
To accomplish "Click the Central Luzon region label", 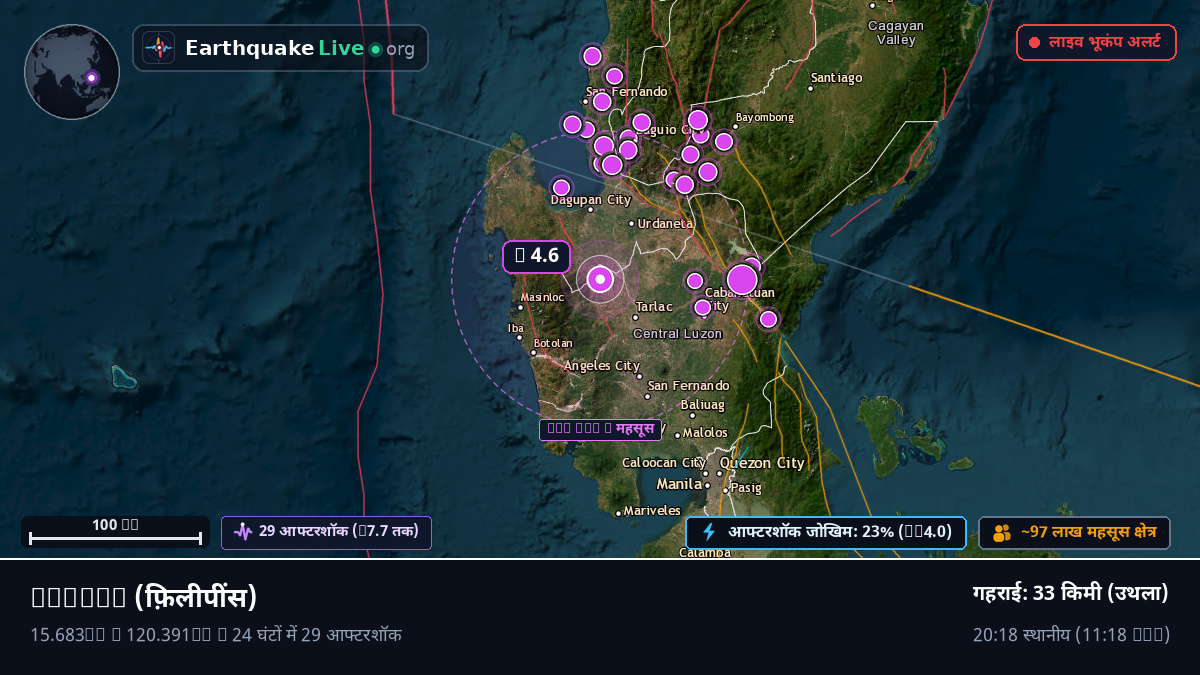I will click(x=677, y=333).
